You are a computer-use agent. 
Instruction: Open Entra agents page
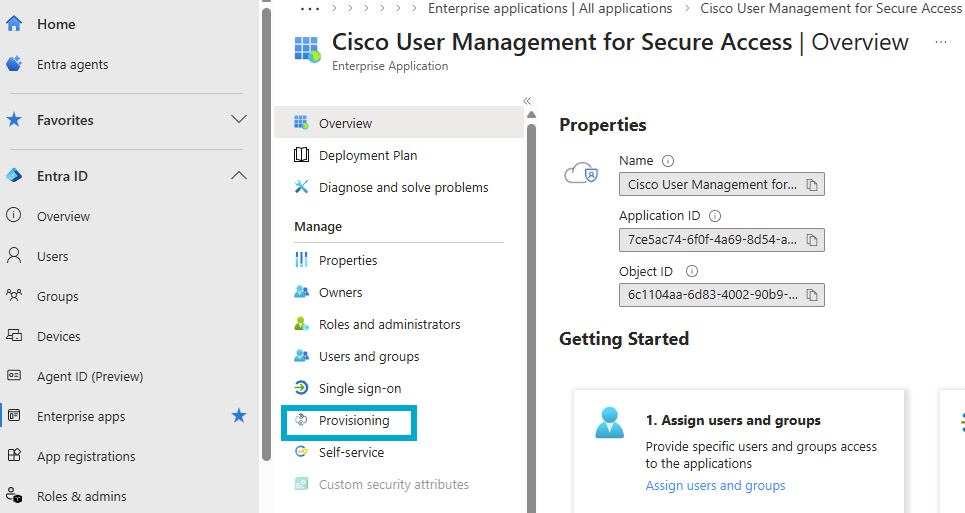coord(73,65)
